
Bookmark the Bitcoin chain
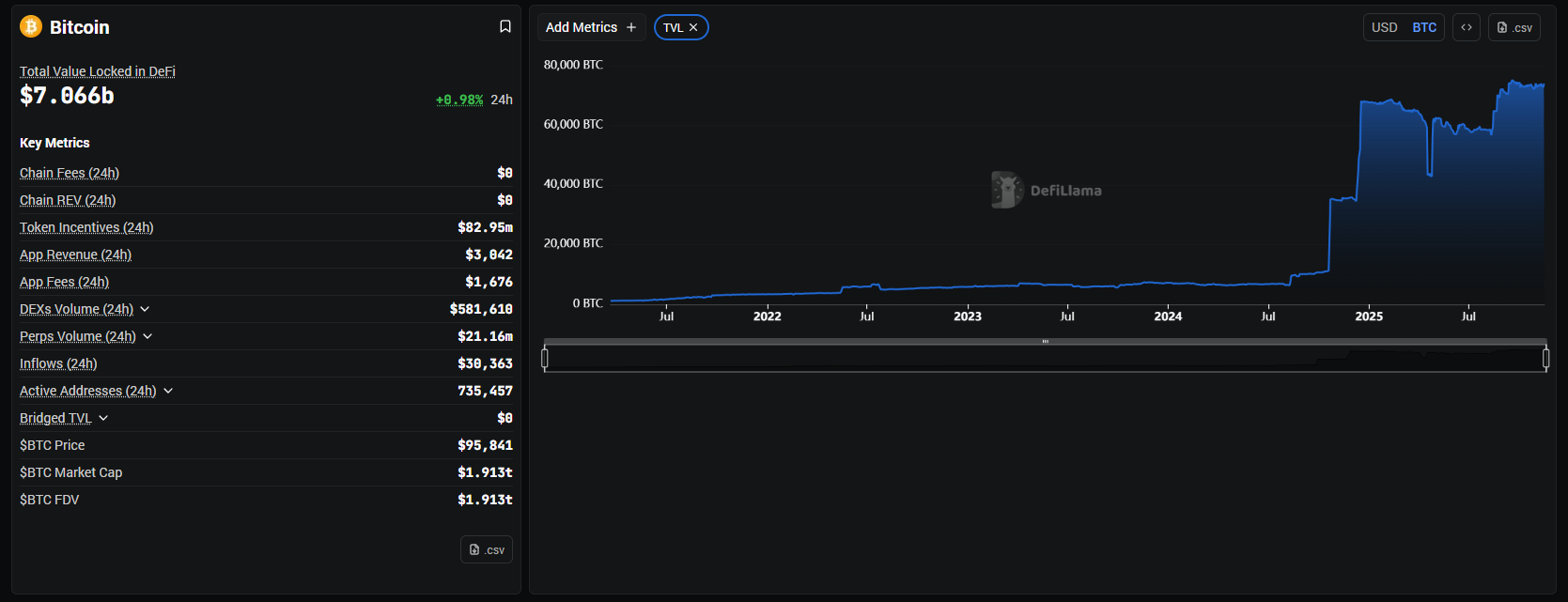click(505, 26)
